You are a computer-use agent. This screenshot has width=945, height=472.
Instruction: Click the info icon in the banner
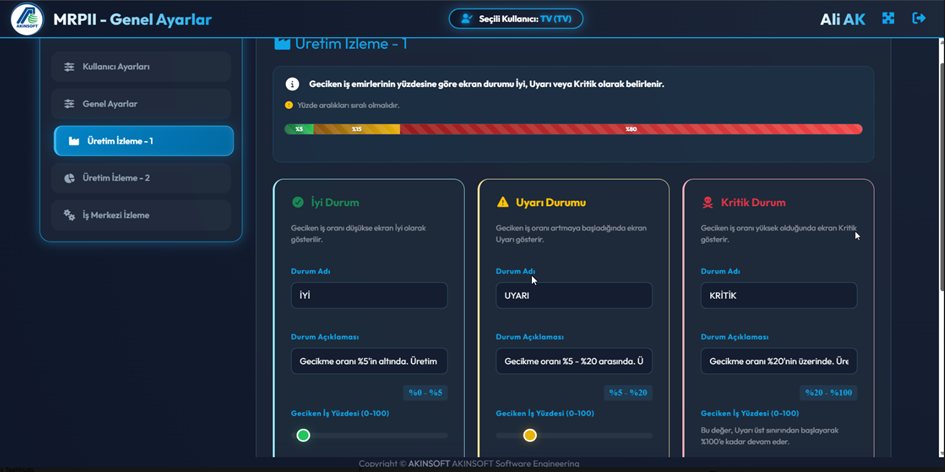[292, 85]
